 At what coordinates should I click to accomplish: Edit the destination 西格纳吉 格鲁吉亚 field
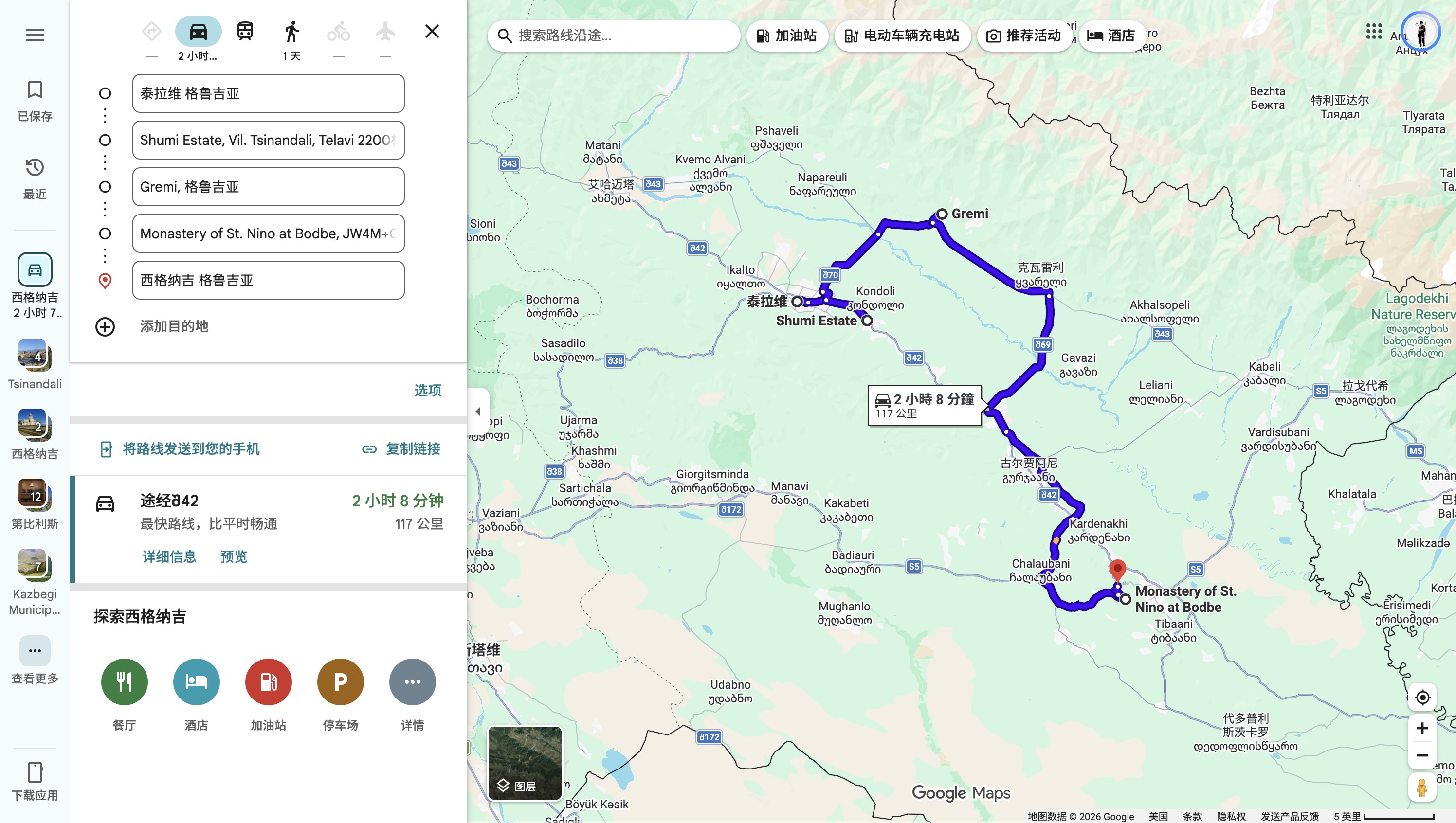[268, 280]
